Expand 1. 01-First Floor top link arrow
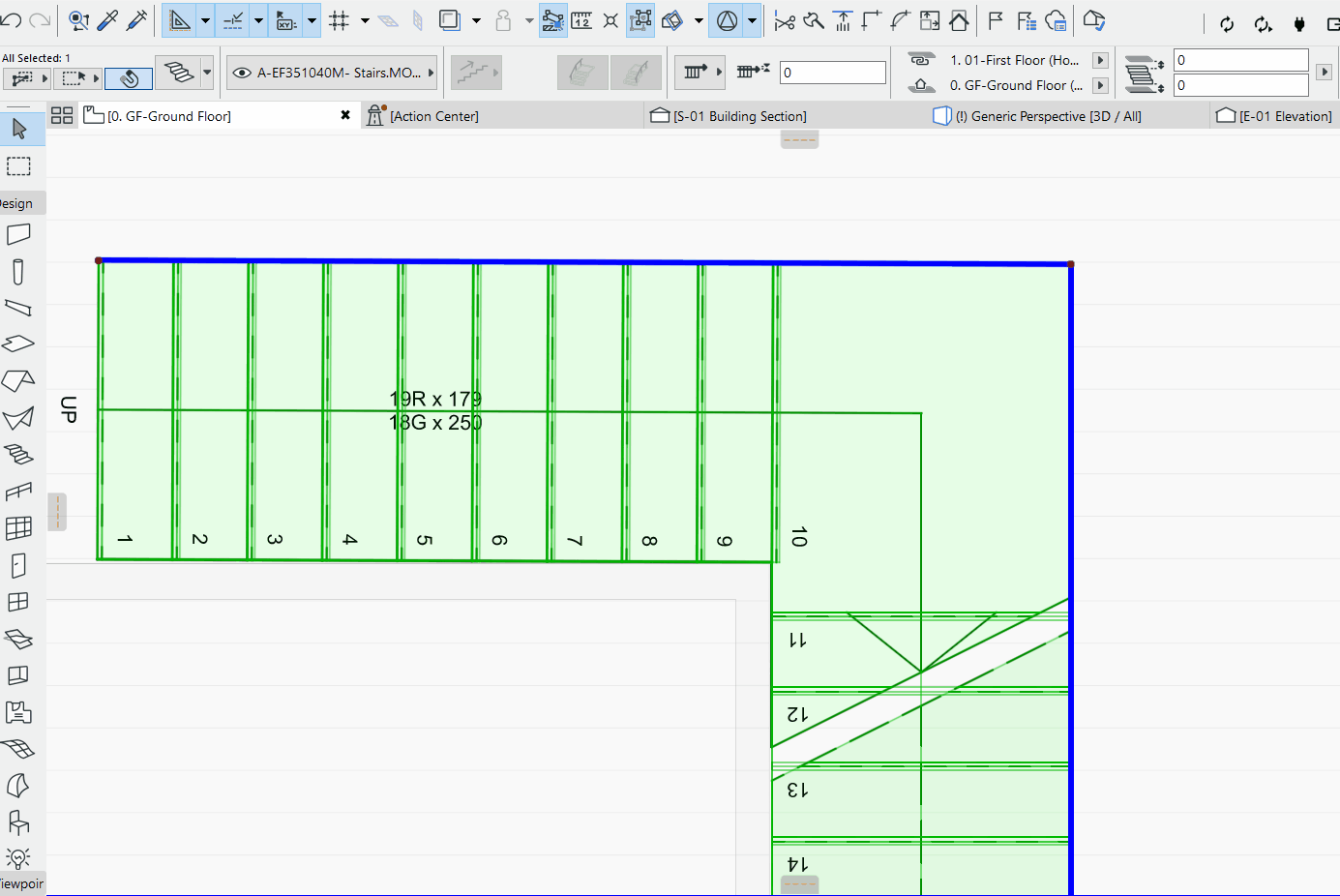The image size is (1340, 896). pos(1099,60)
